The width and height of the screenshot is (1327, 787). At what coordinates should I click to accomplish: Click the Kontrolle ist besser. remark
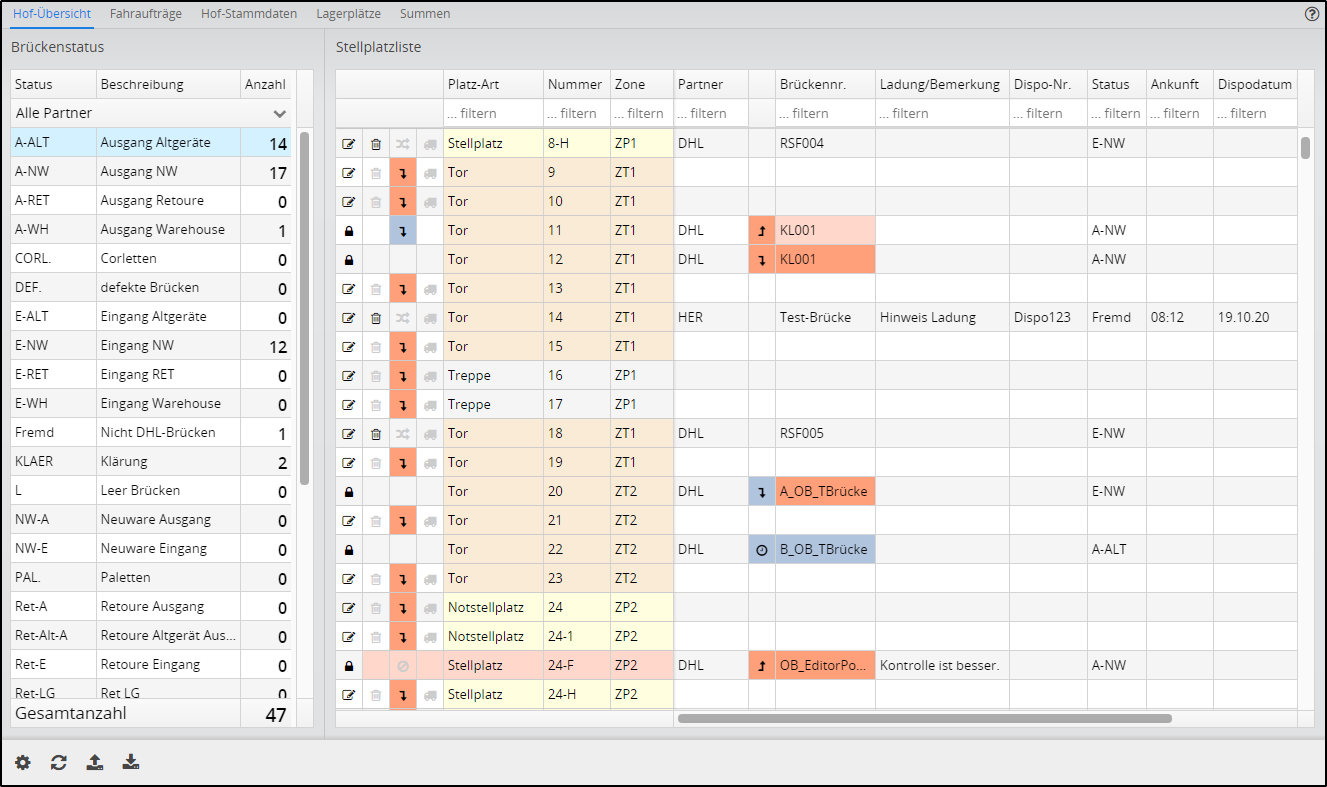(943, 666)
